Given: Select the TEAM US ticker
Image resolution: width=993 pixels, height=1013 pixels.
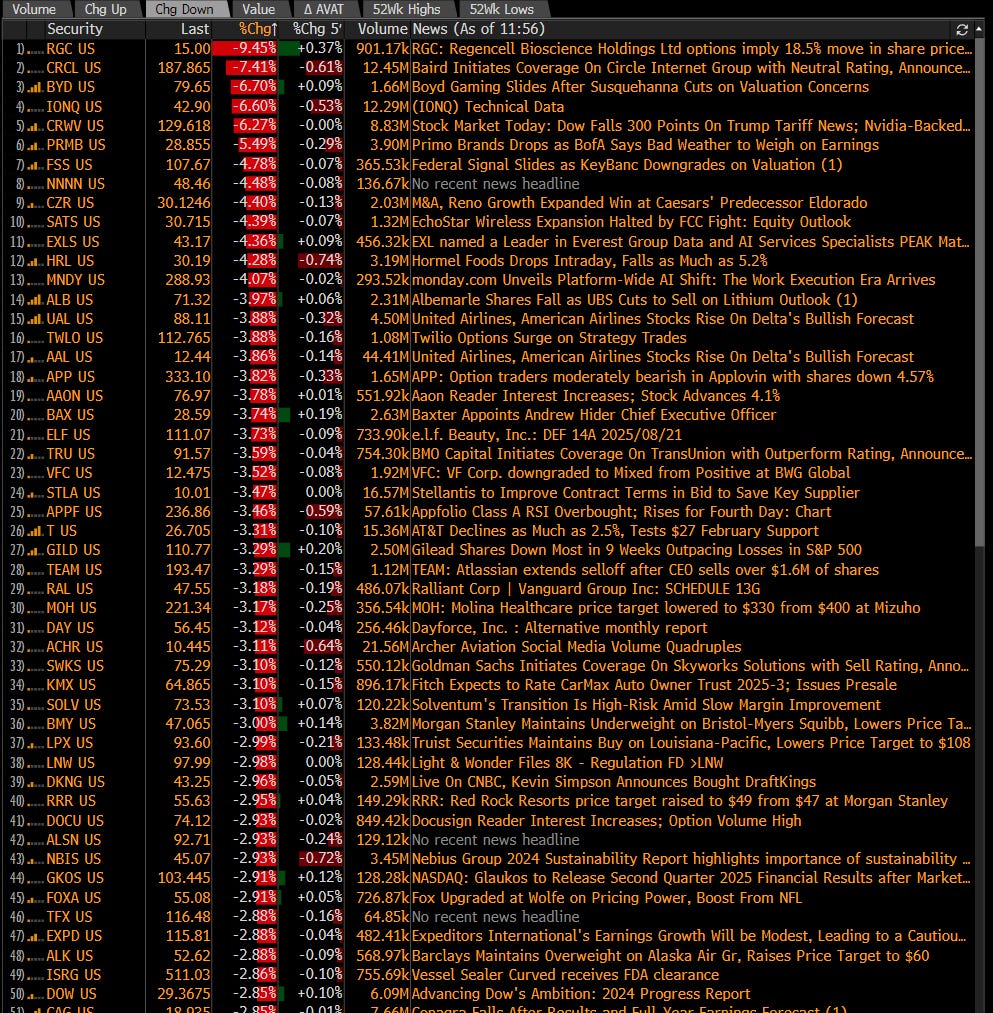Looking at the screenshot, I should point(74,570).
